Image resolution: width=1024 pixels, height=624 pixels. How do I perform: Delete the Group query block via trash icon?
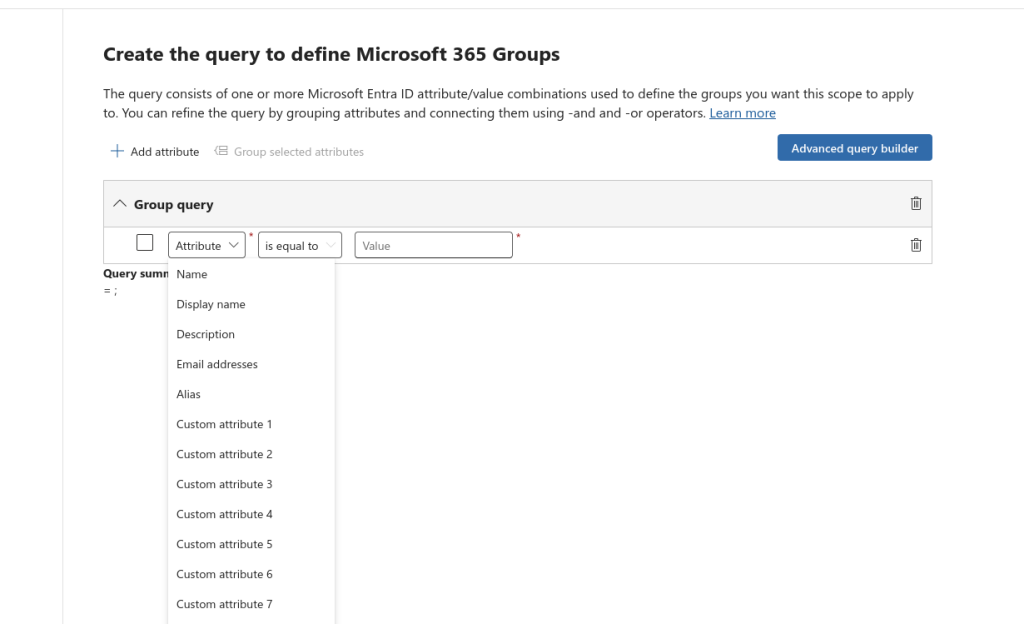click(916, 204)
